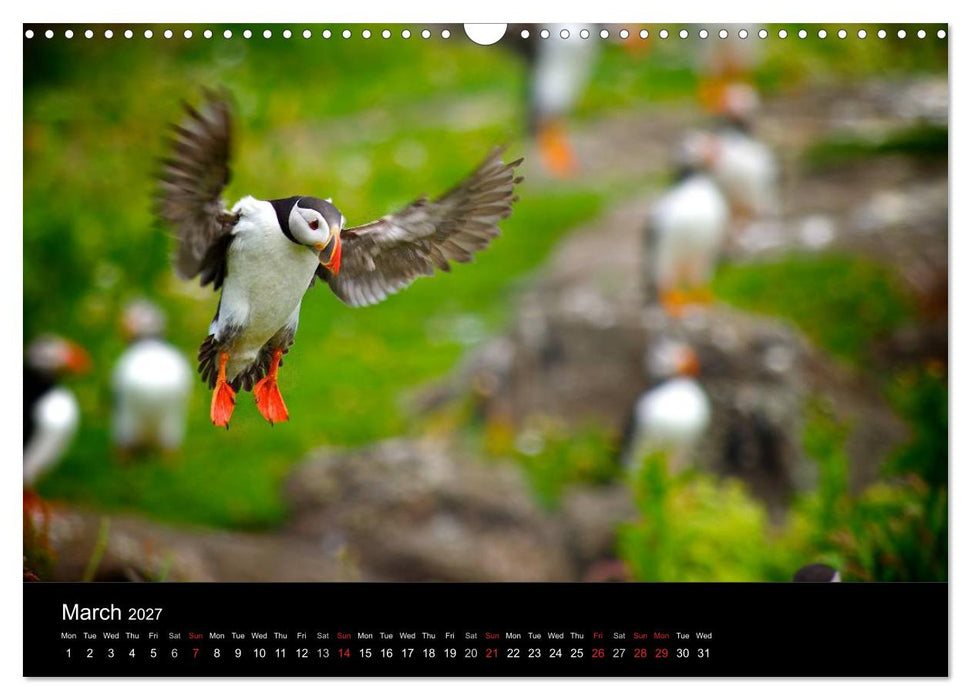This screenshot has width=971, height=700.
Task: Click date 16 in the calendar
Action: 386,653
